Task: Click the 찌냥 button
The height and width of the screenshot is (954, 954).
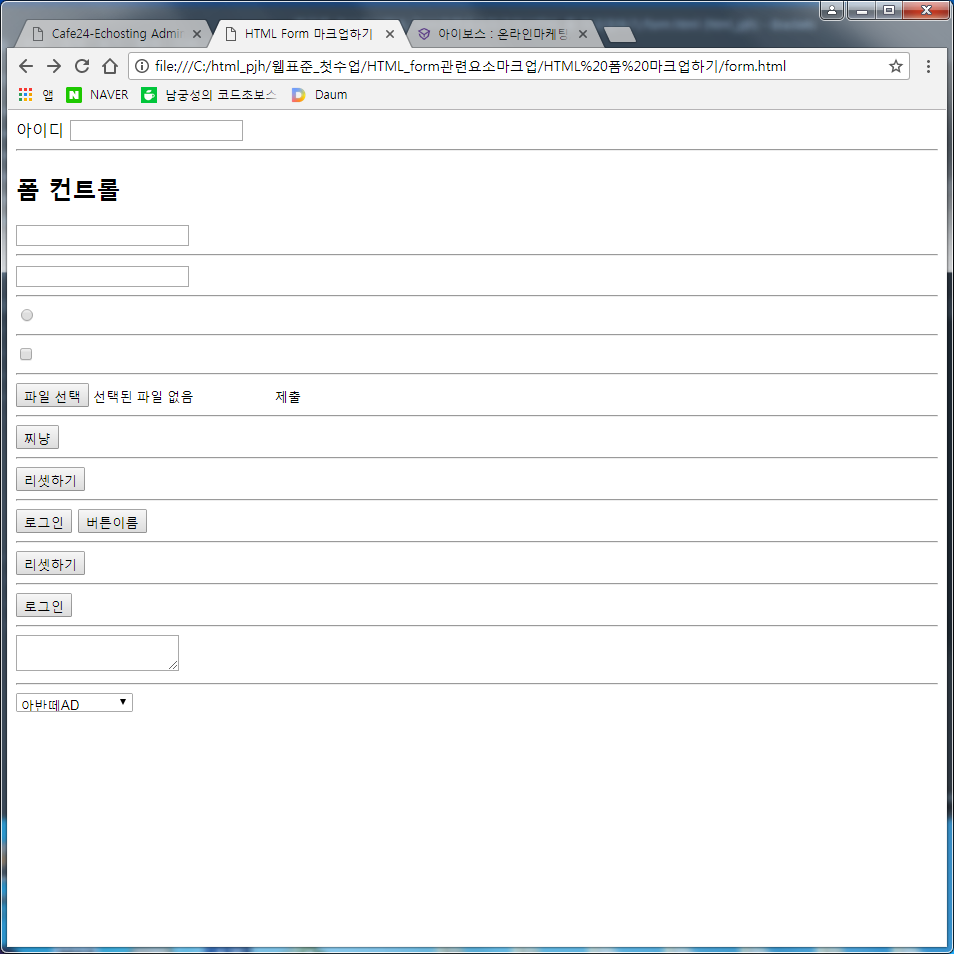Action: coord(37,437)
